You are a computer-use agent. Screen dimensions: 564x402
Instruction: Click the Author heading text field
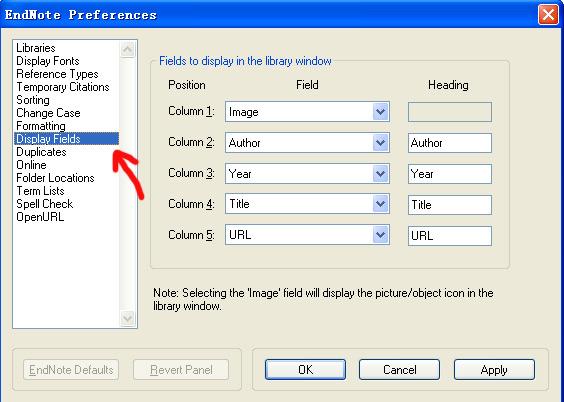click(x=450, y=143)
